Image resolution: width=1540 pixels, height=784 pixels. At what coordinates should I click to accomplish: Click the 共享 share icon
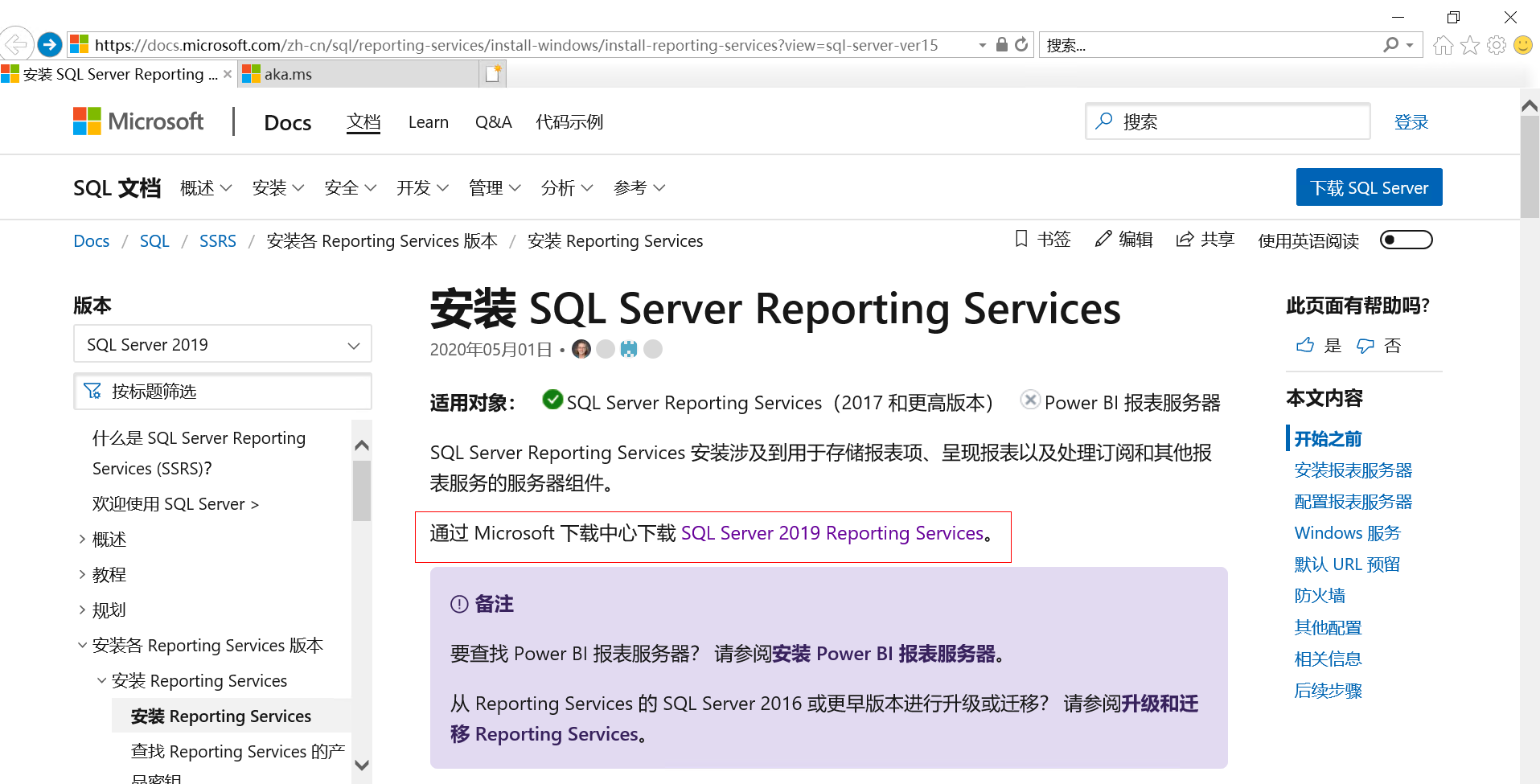tap(1185, 239)
